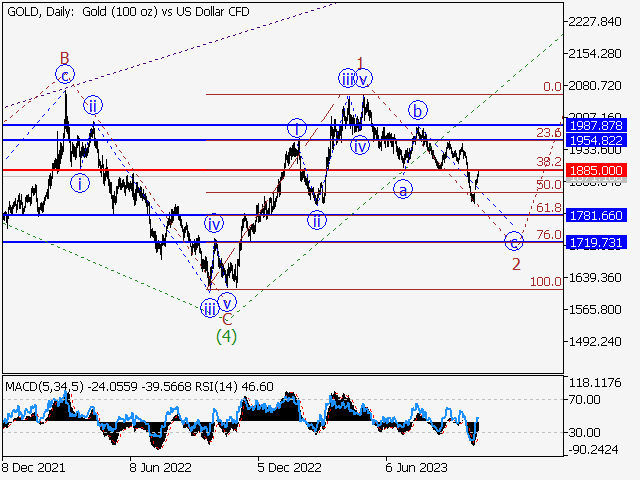The width and height of the screenshot is (640, 480).
Task: Select the red wave B label
Action: coord(64,57)
